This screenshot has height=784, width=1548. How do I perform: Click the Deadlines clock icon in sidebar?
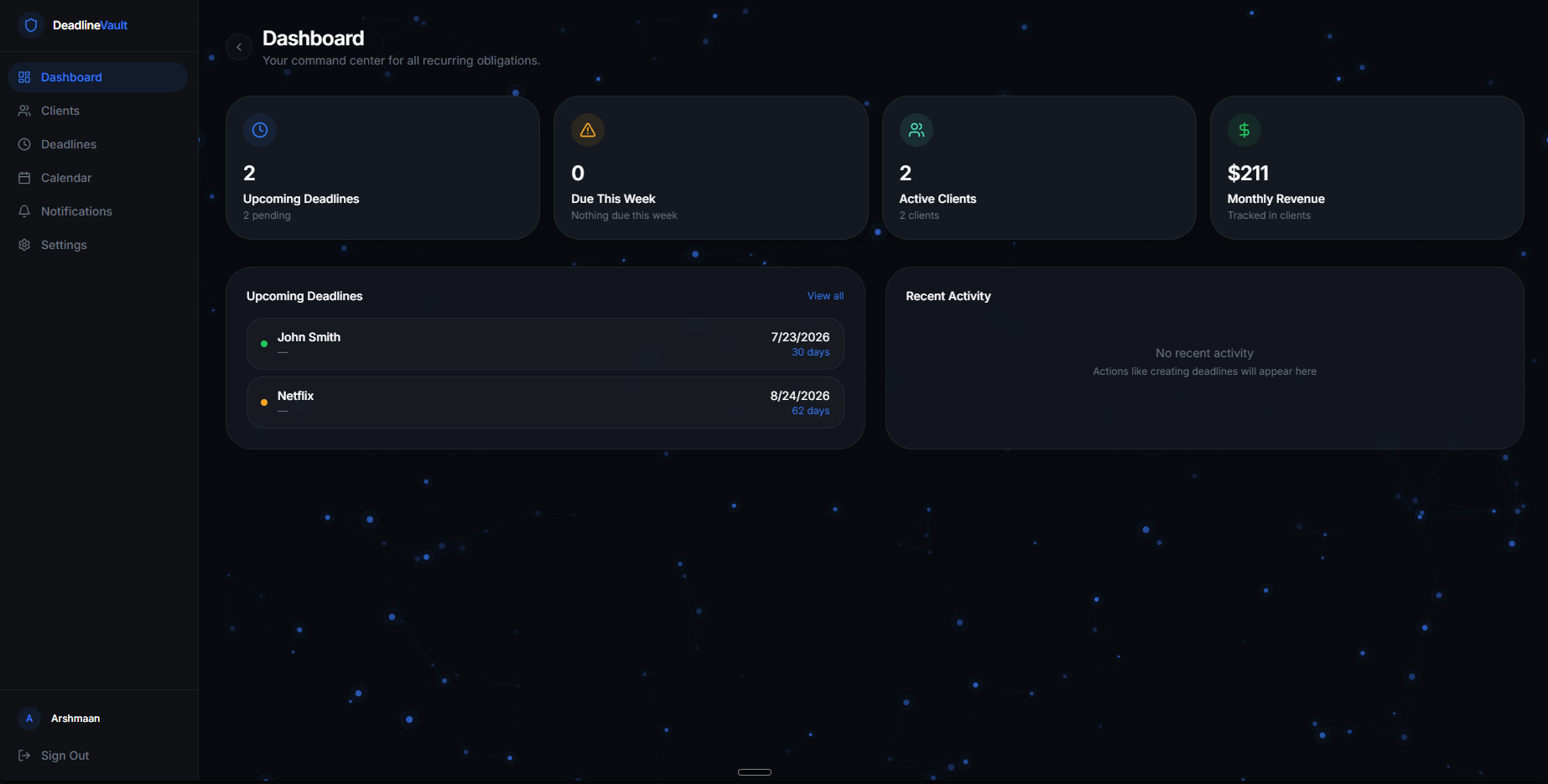pos(24,144)
